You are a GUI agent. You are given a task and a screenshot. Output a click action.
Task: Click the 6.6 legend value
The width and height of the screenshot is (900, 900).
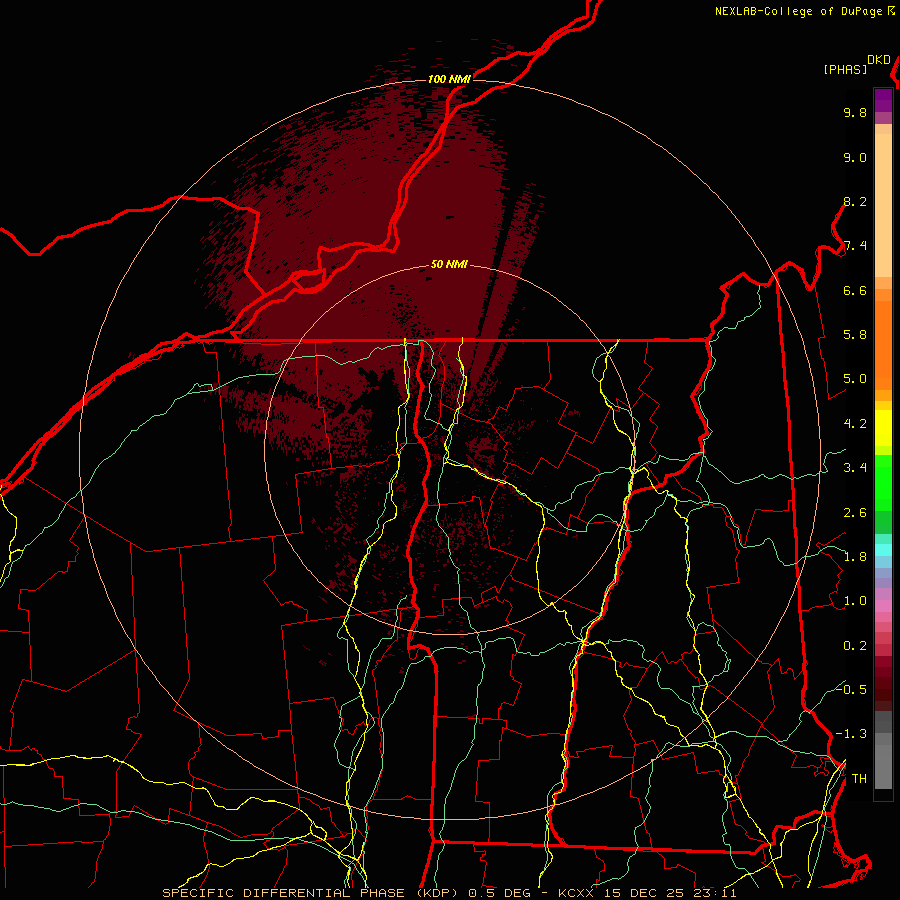855,290
